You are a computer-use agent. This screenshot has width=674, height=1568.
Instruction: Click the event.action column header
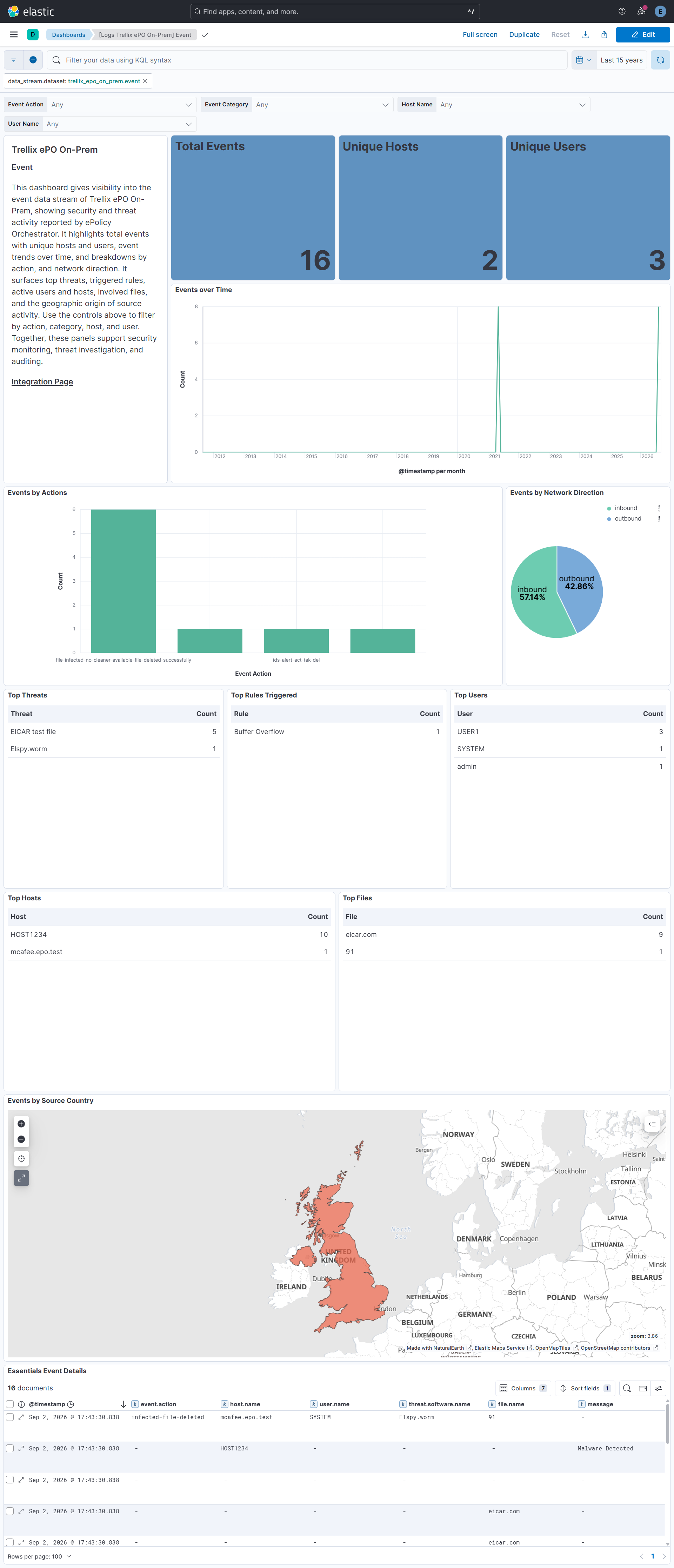coord(158,1404)
